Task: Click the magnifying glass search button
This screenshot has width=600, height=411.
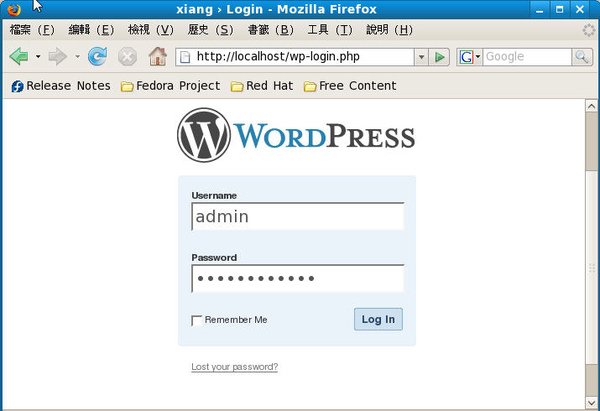Action: point(582,57)
